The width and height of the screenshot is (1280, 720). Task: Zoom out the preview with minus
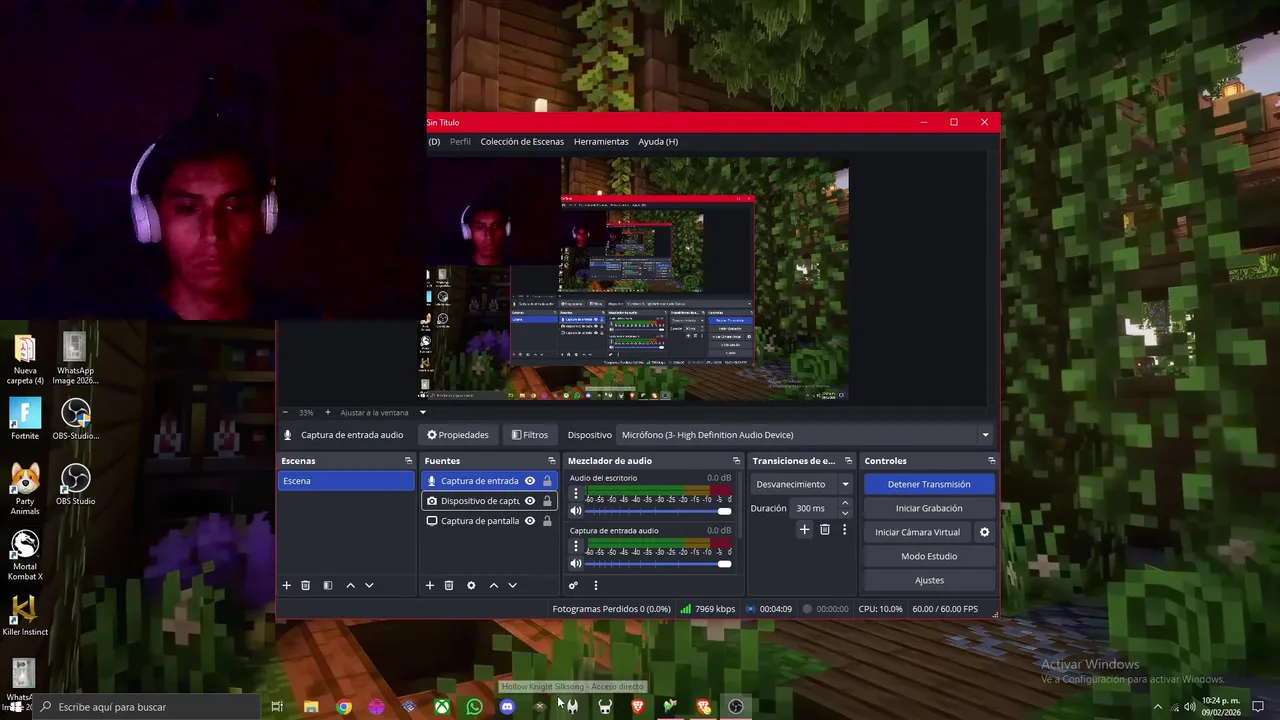coord(285,412)
